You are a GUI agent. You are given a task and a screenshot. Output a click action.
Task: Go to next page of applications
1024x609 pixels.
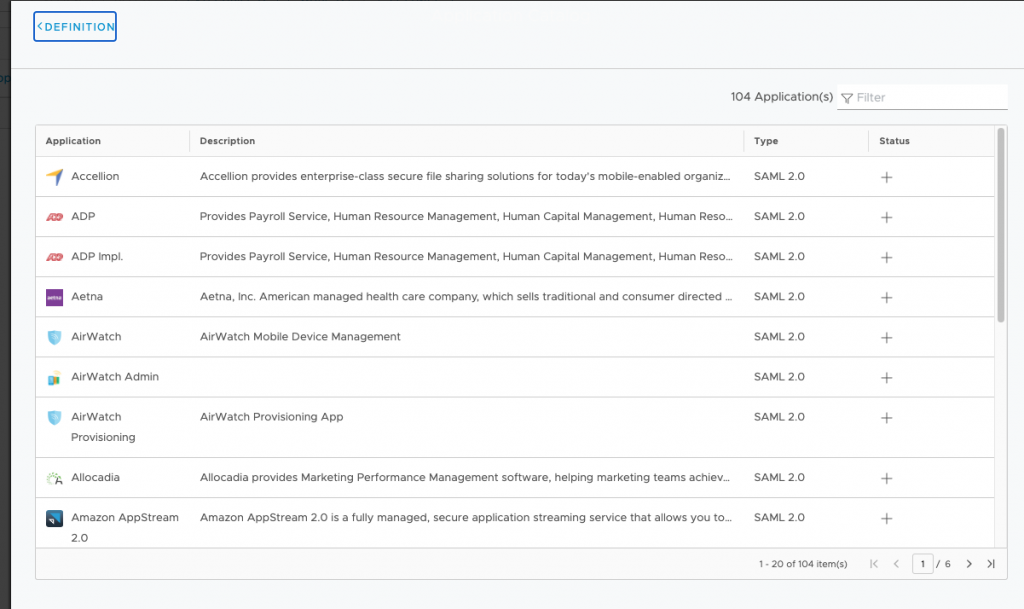(x=969, y=564)
